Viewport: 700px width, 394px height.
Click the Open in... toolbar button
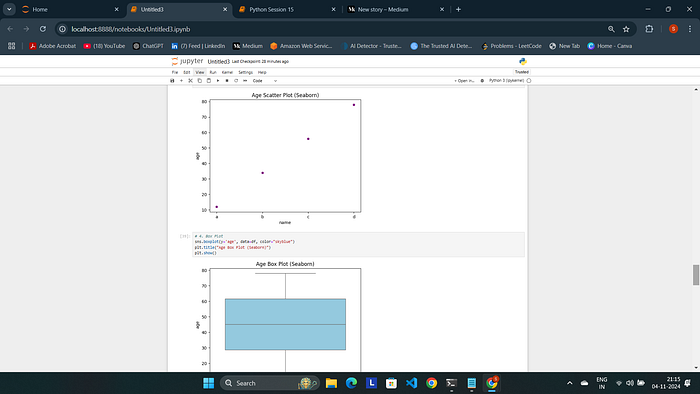(464, 81)
